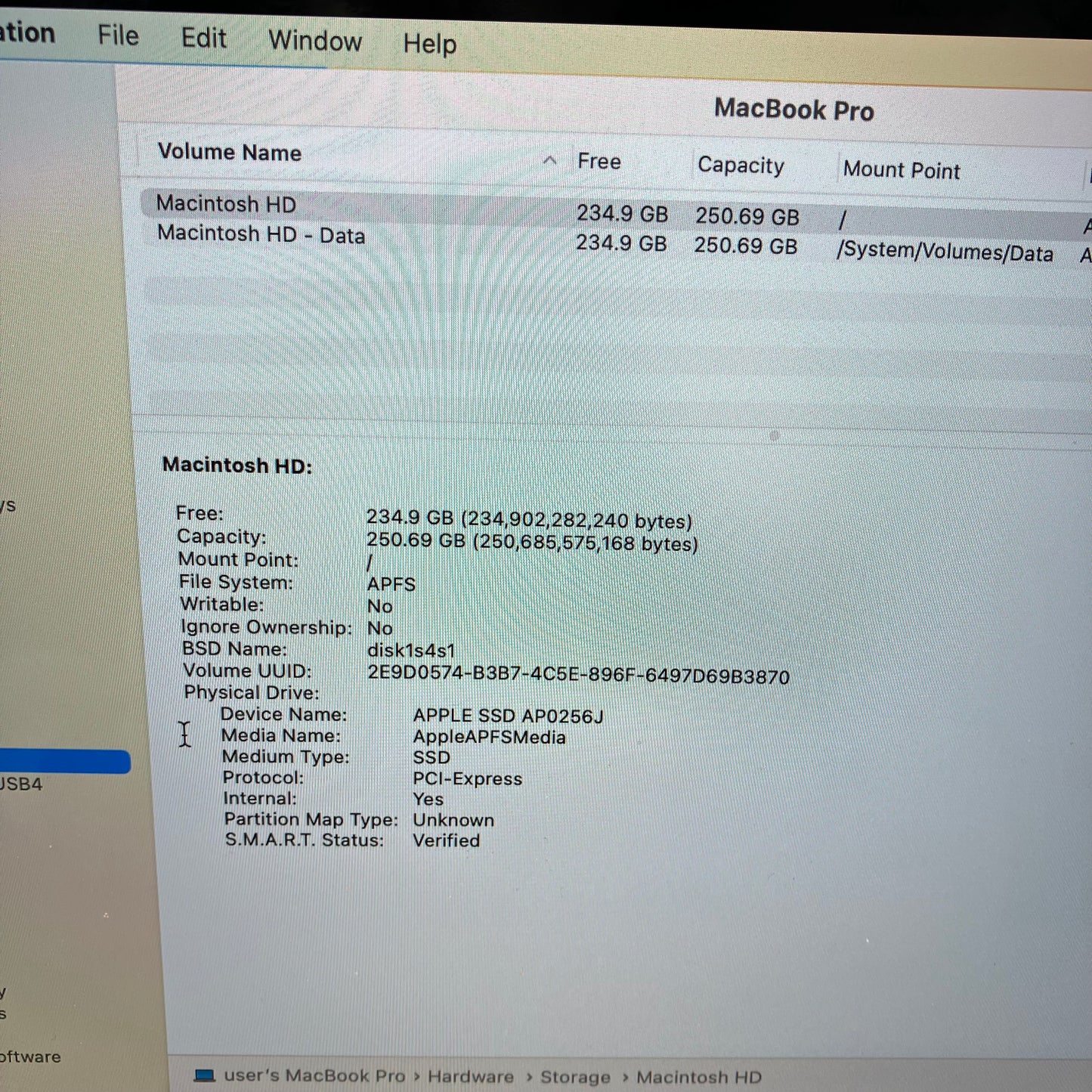Viewport: 1092px width, 1092px height.
Task: Click the Mount Point column header
Action: coord(902,170)
